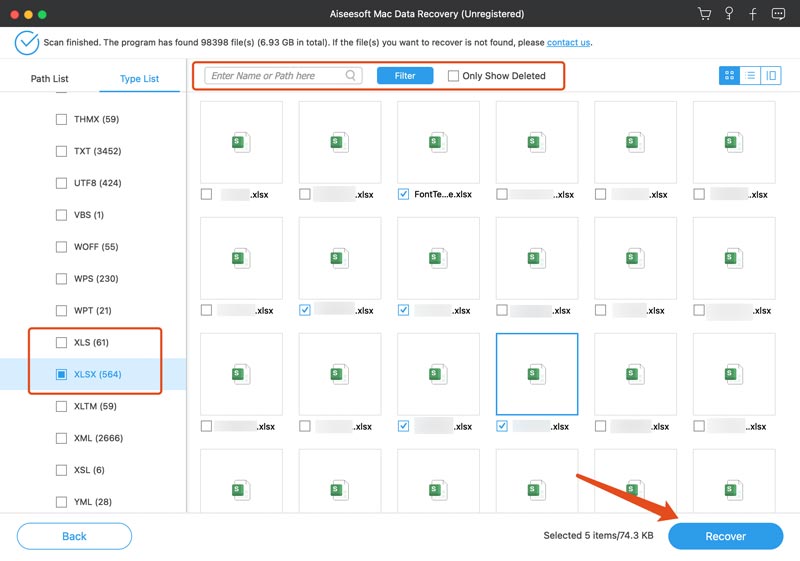
Task: Click the blue Filter button
Action: pos(404,75)
